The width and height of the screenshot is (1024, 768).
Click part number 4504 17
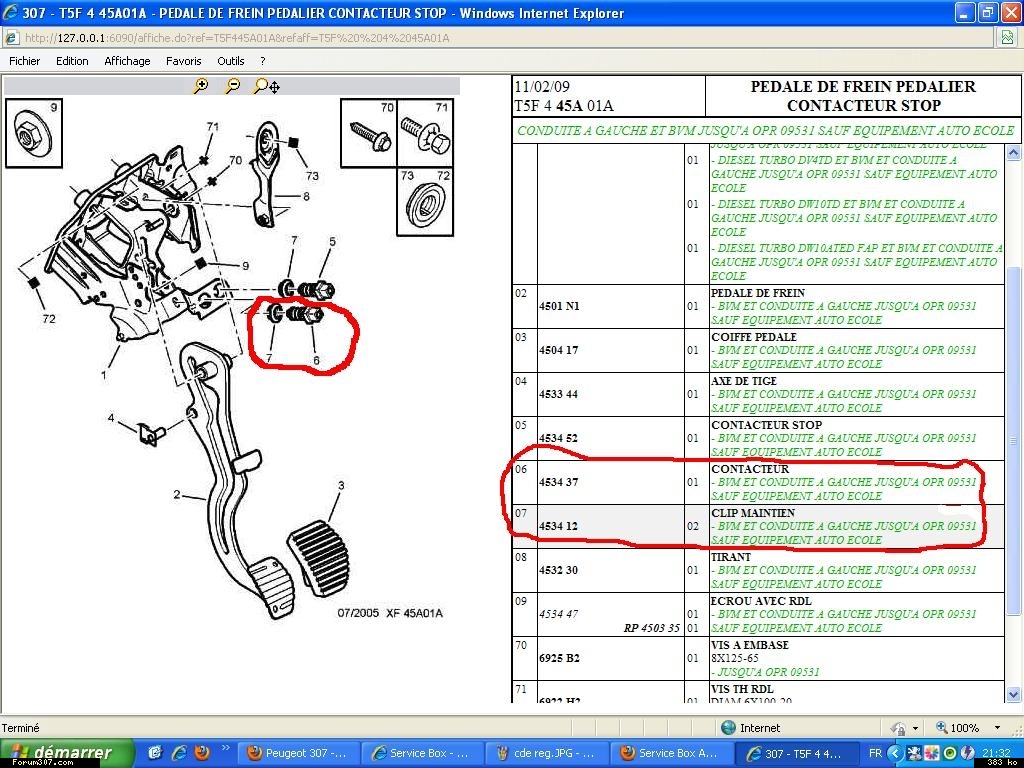558,350
